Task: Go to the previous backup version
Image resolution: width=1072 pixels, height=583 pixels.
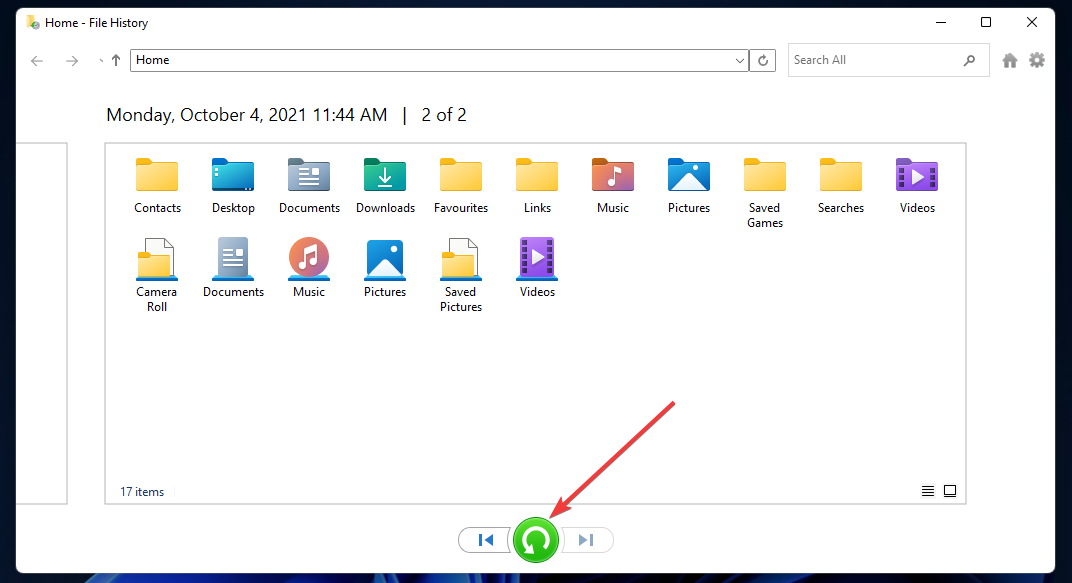Action: pyautogui.click(x=486, y=540)
